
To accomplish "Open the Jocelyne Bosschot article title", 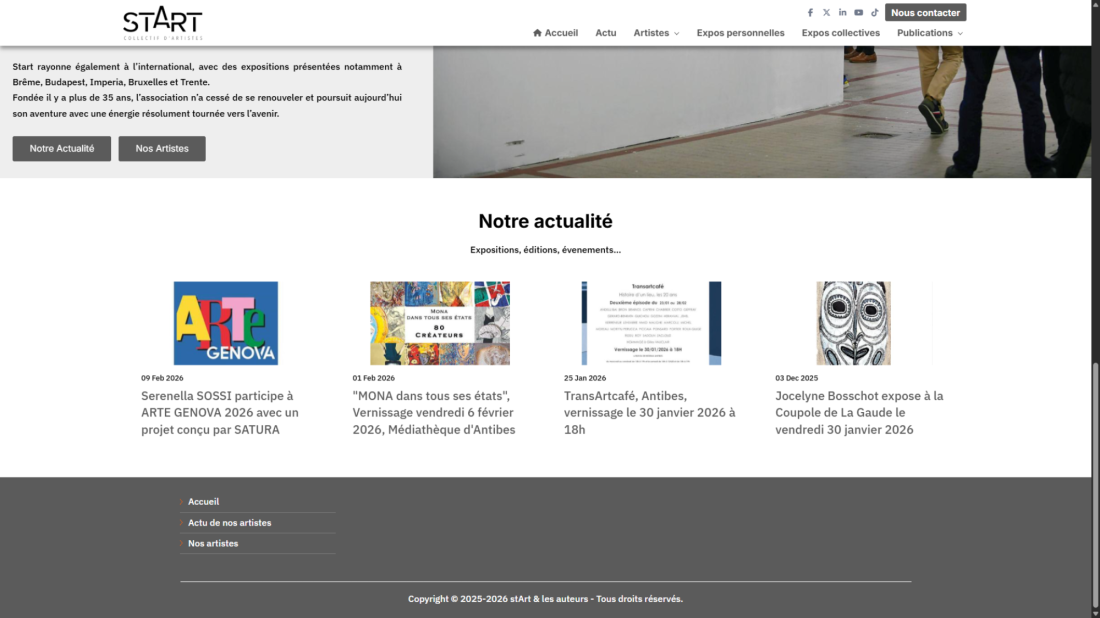I will click(x=859, y=412).
